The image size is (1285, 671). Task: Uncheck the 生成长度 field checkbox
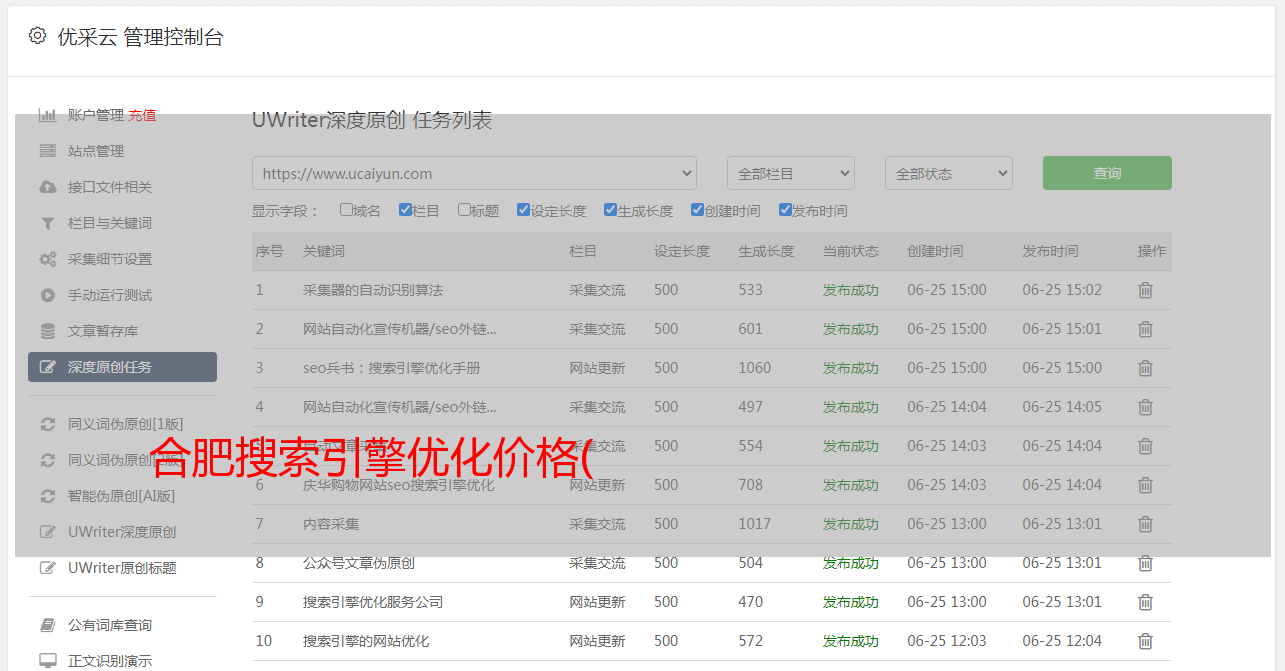click(x=610, y=210)
